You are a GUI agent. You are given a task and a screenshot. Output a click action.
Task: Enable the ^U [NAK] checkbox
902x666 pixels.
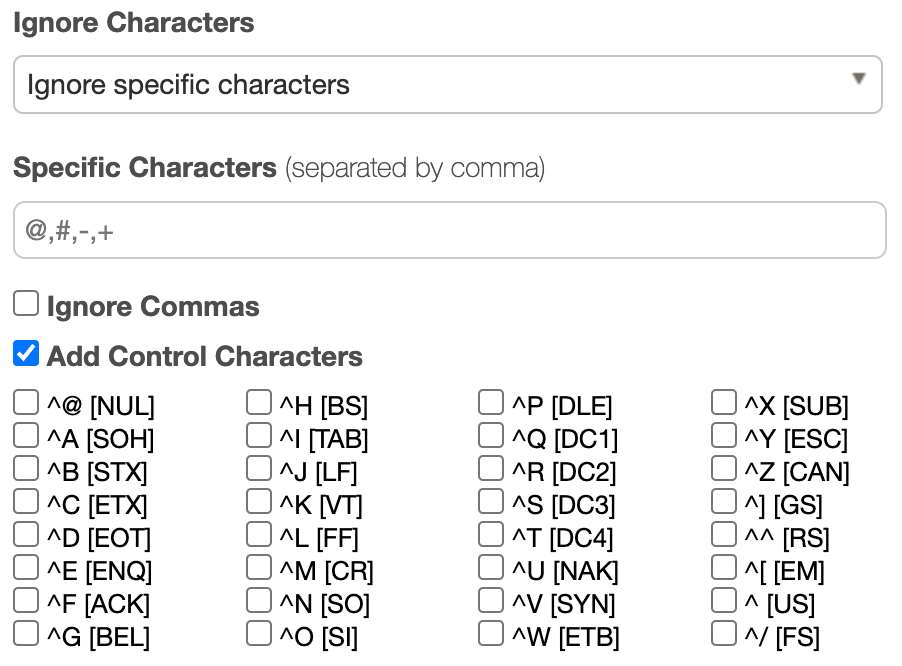click(491, 568)
